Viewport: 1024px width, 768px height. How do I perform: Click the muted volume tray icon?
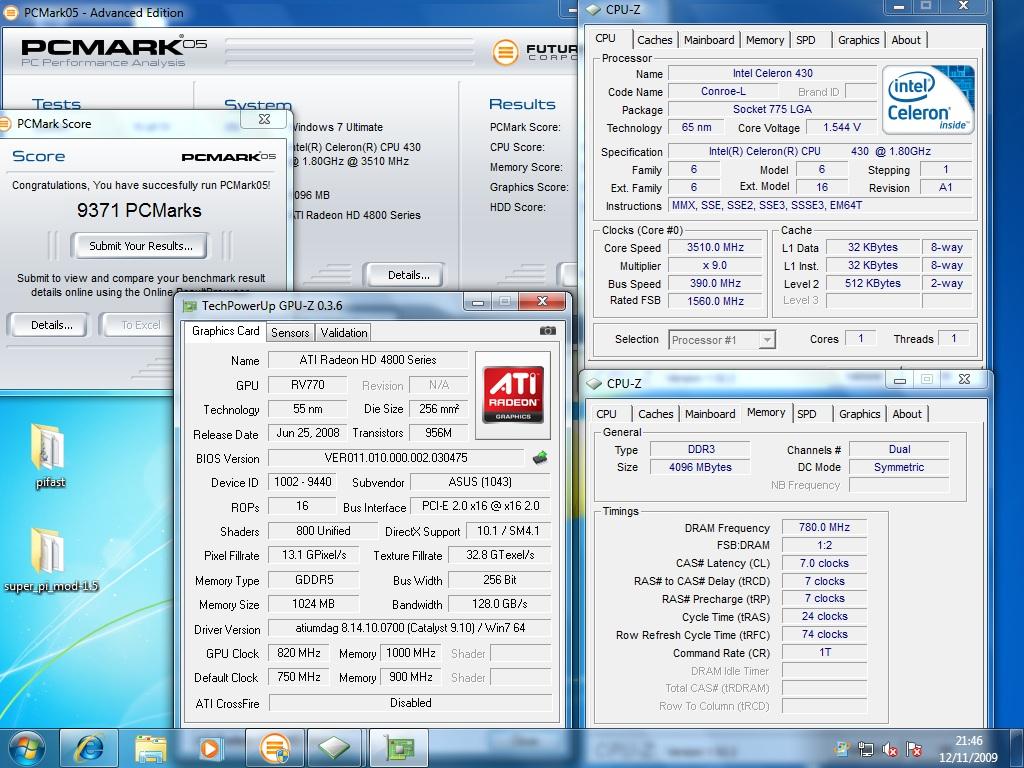coord(889,750)
